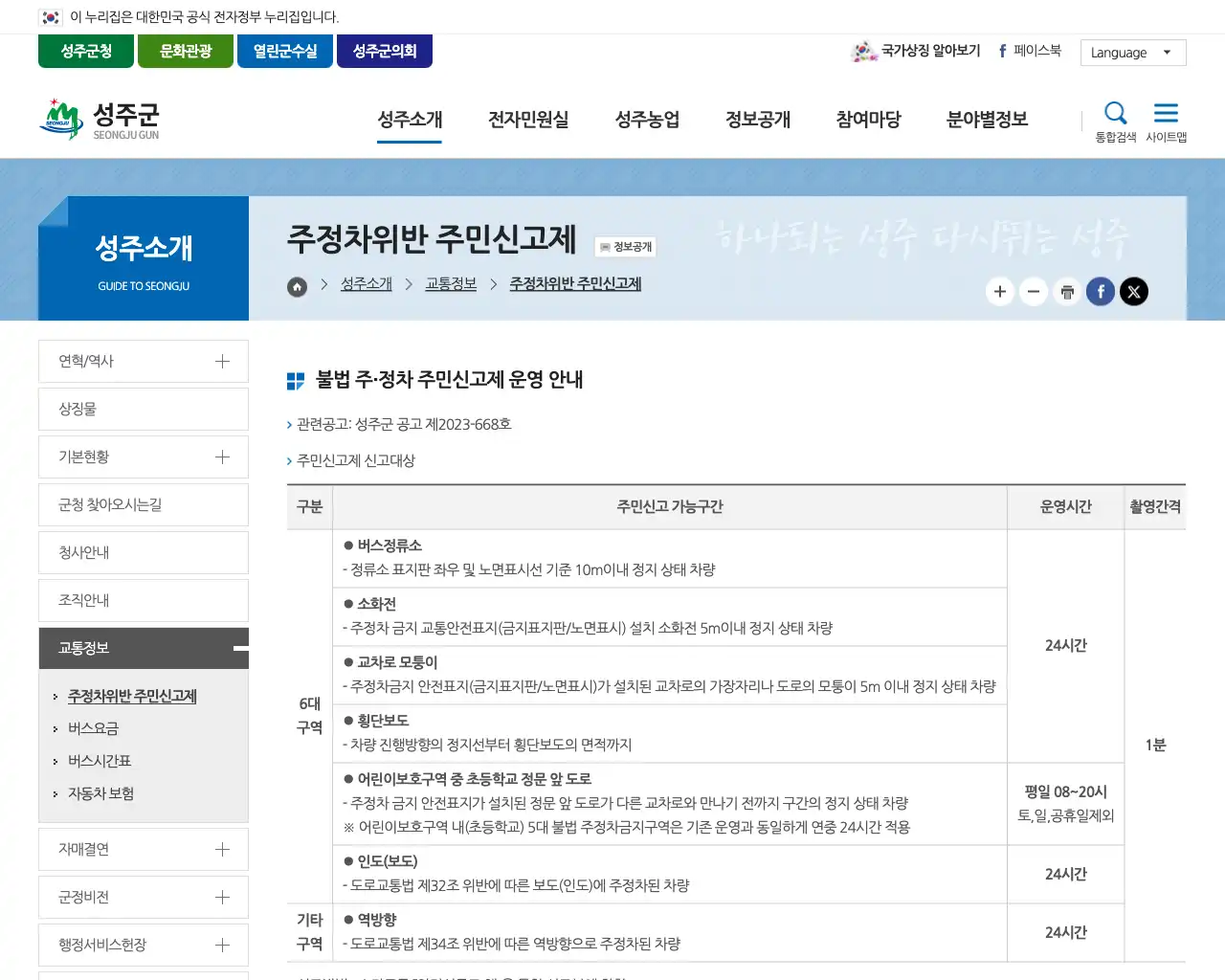This screenshot has height=980, width=1225.
Task: Switch to the 성주군청 site tab
Action: 86,52
